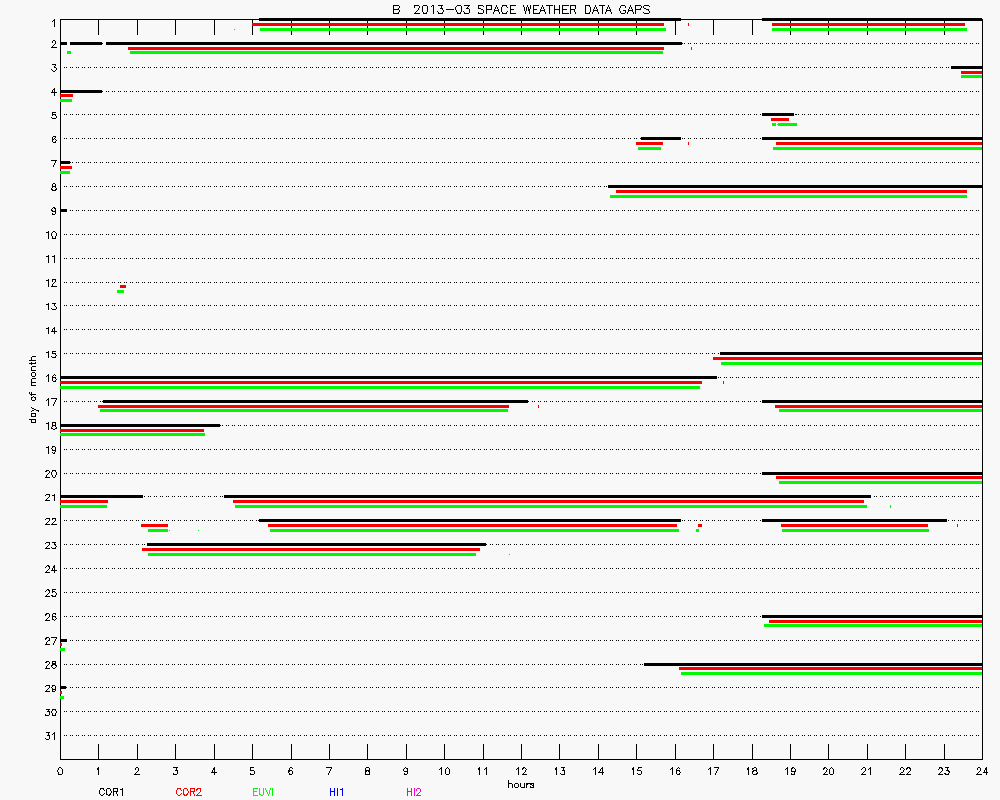The image size is (1000, 800).
Task: Click the green EUVI legend label
Action: click(263, 792)
